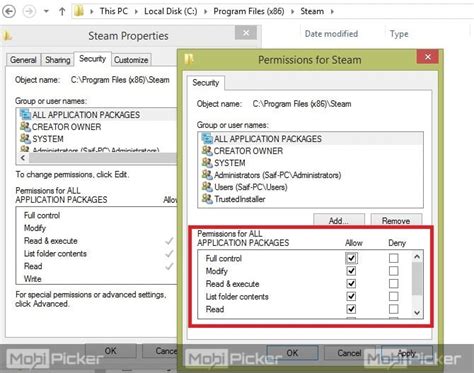Viewport: 474px width, 373px height.
Task: Close the Permissions for Steam dialog
Action: (x=428, y=57)
